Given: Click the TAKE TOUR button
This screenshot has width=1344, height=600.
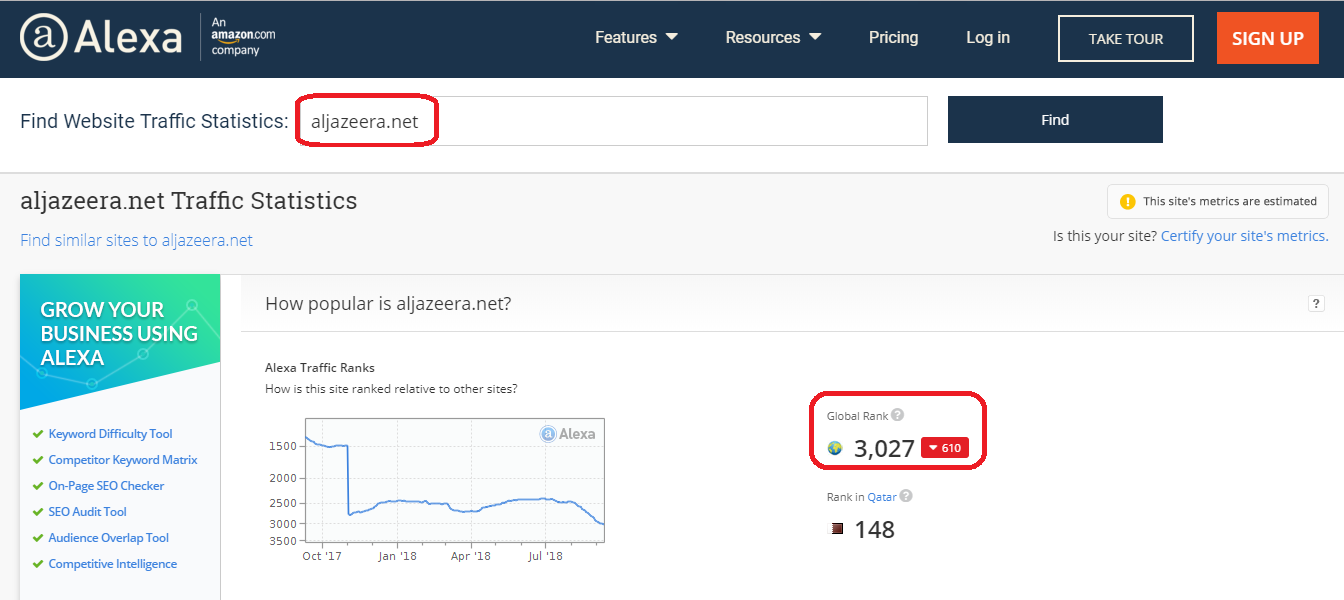Looking at the screenshot, I should pos(1125,39).
